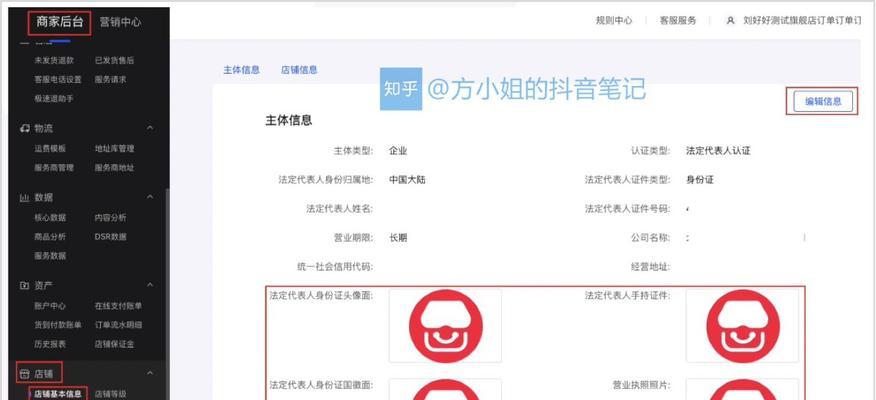This screenshot has height=400, width=876.
Task: Open 服务商地址 under 物流
Action: (114, 168)
